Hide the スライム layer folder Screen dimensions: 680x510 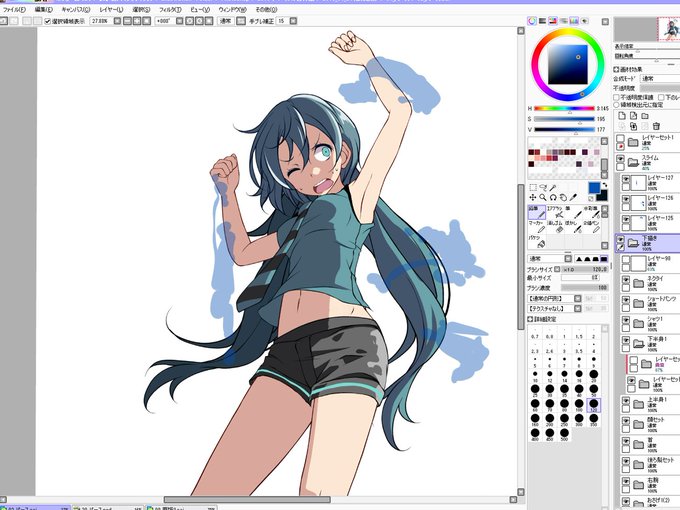(x=621, y=159)
